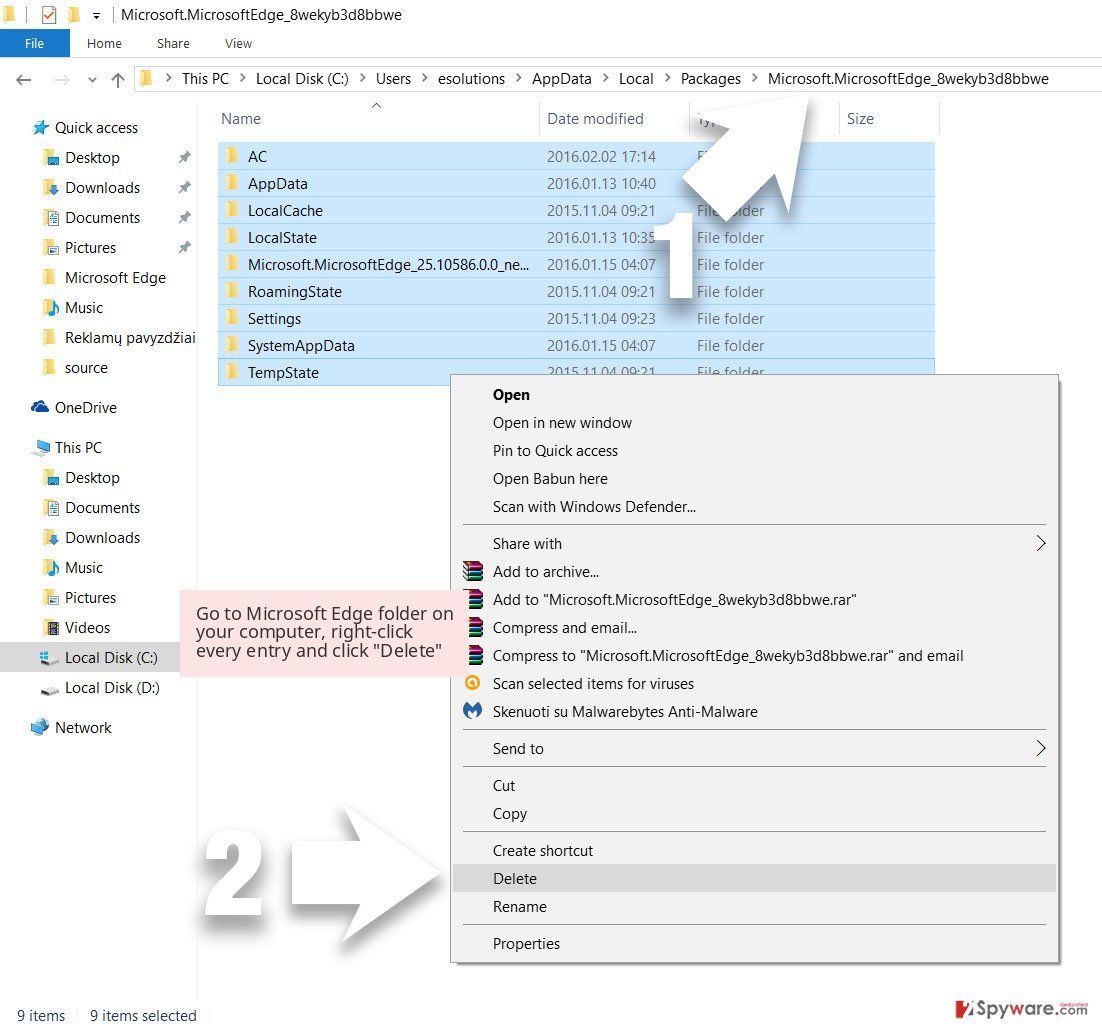Viewport: 1102px width, 1030px height.
Task: Open Videos under This PC
Action: pyautogui.click(x=87, y=628)
